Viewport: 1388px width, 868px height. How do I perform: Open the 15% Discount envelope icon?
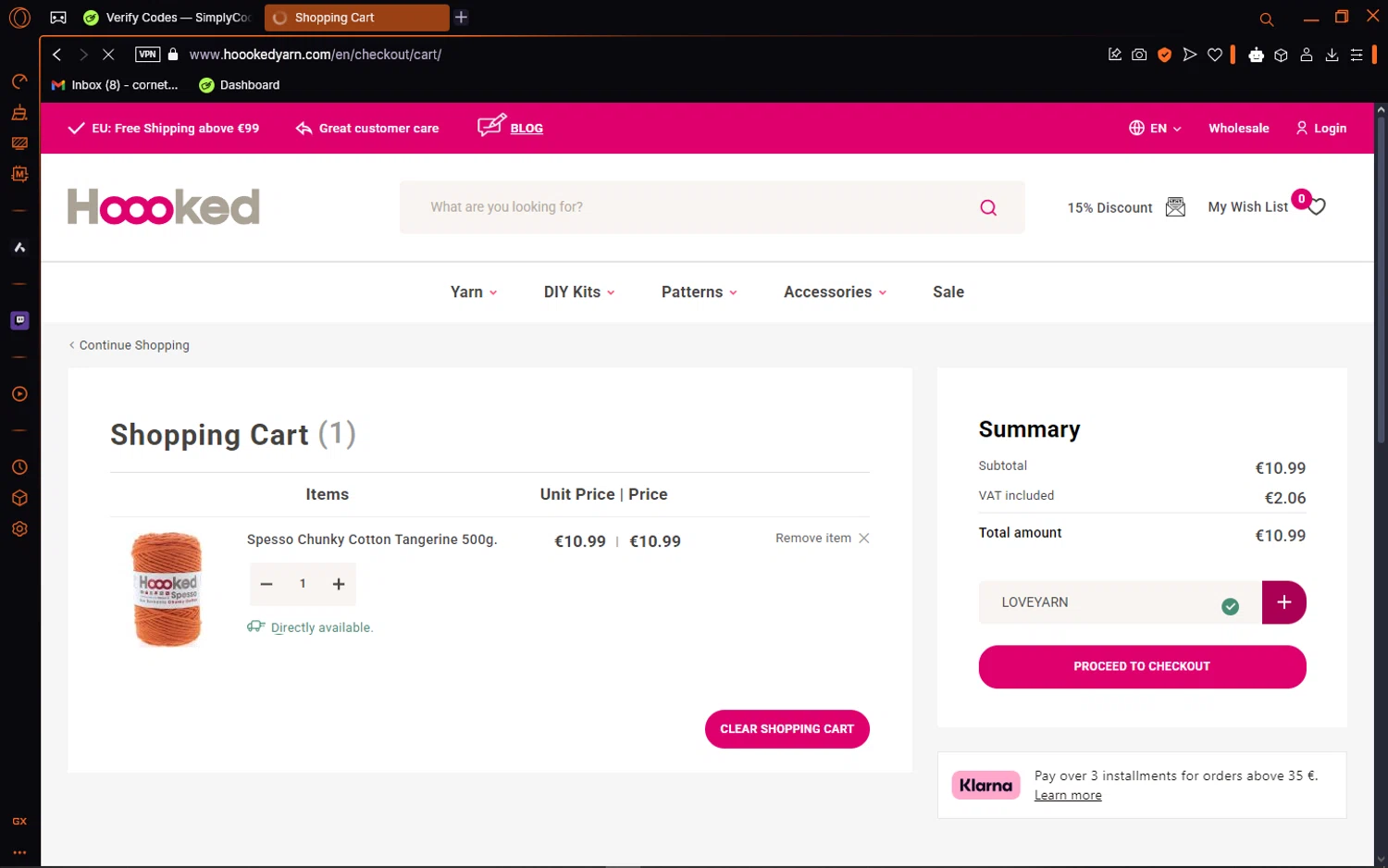click(x=1175, y=207)
